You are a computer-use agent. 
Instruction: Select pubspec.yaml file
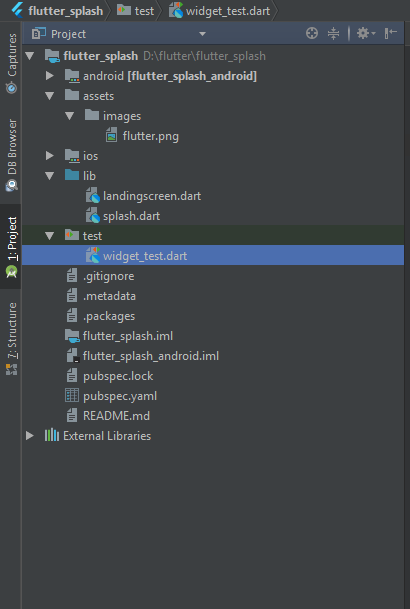click(120, 396)
